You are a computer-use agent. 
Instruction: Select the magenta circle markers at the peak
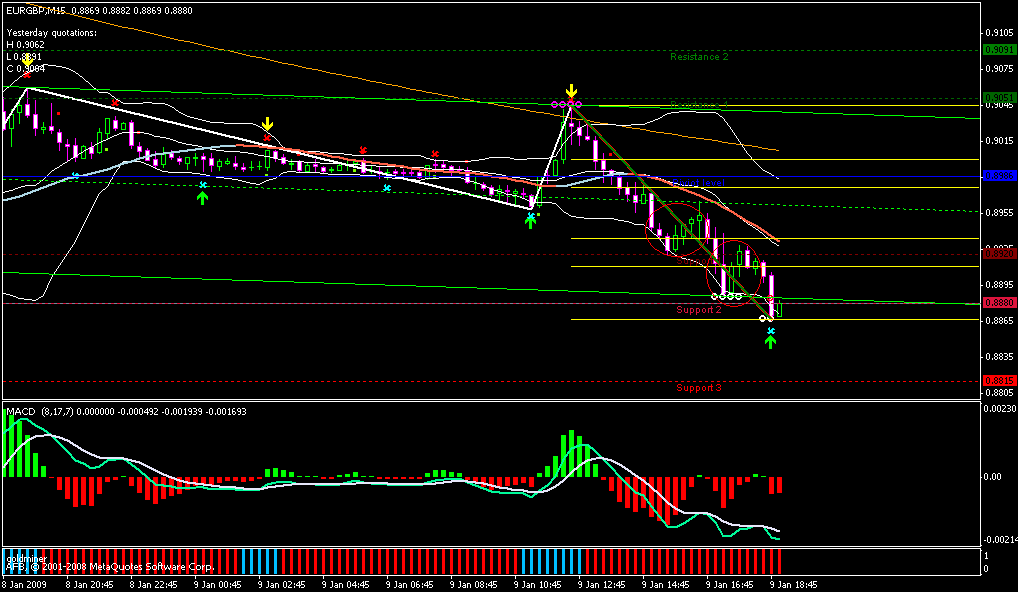click(x=566, y=104)
